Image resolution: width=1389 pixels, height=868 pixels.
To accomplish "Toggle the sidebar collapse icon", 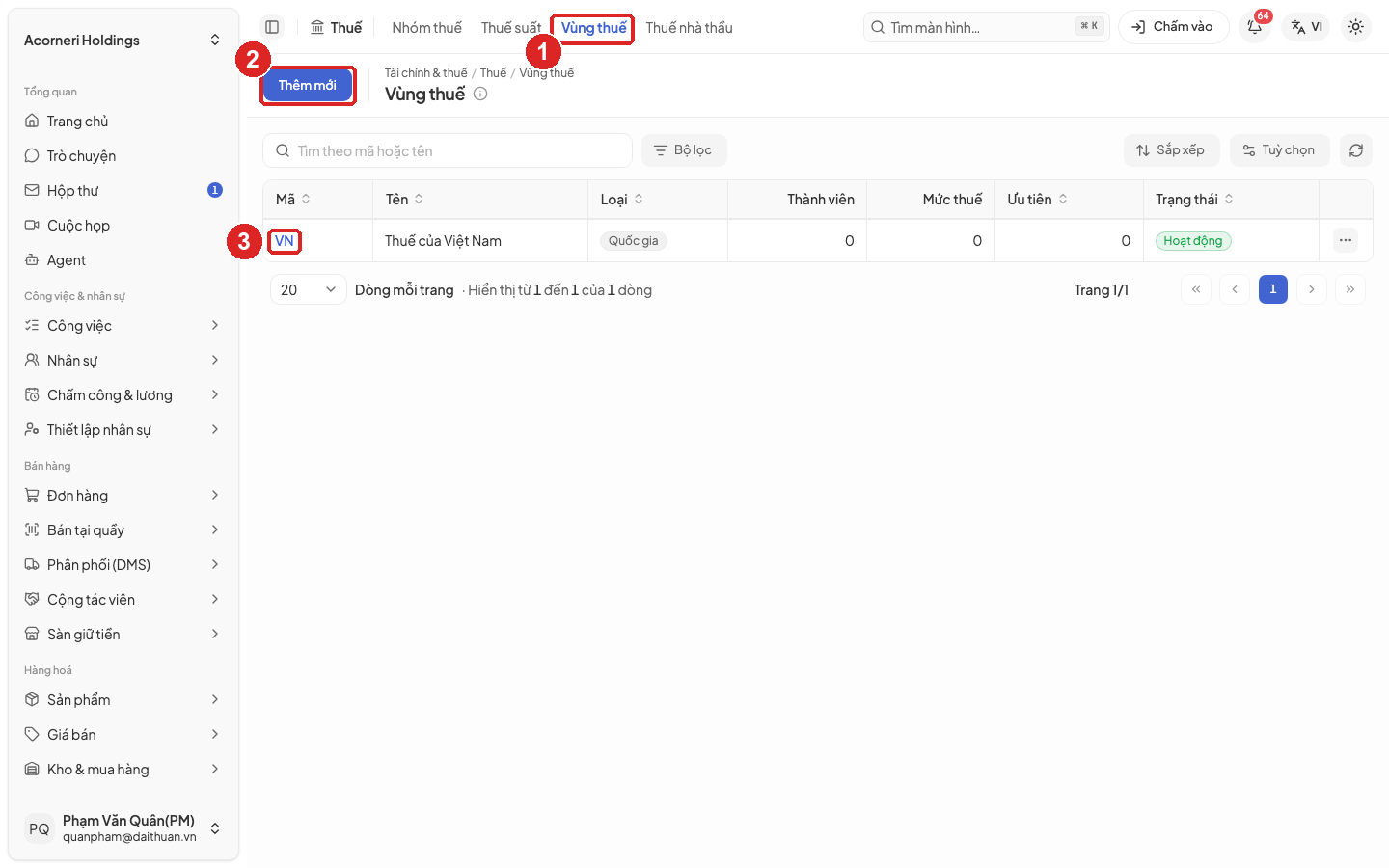I will coord(272,27).
